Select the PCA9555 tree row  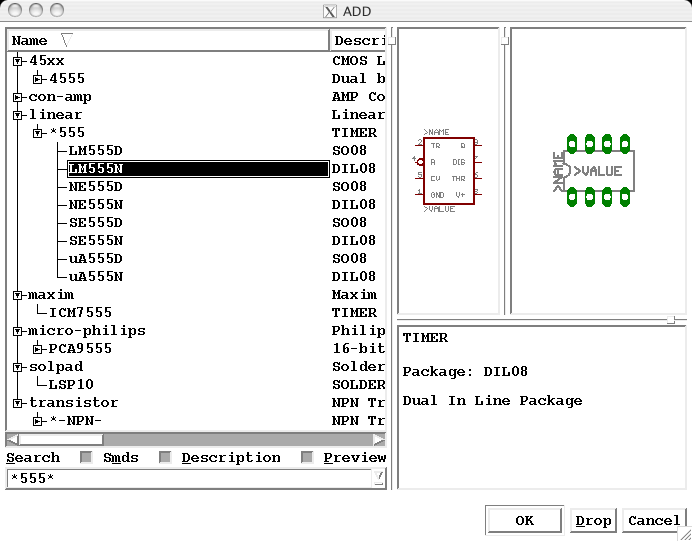[x=80, y=349]
